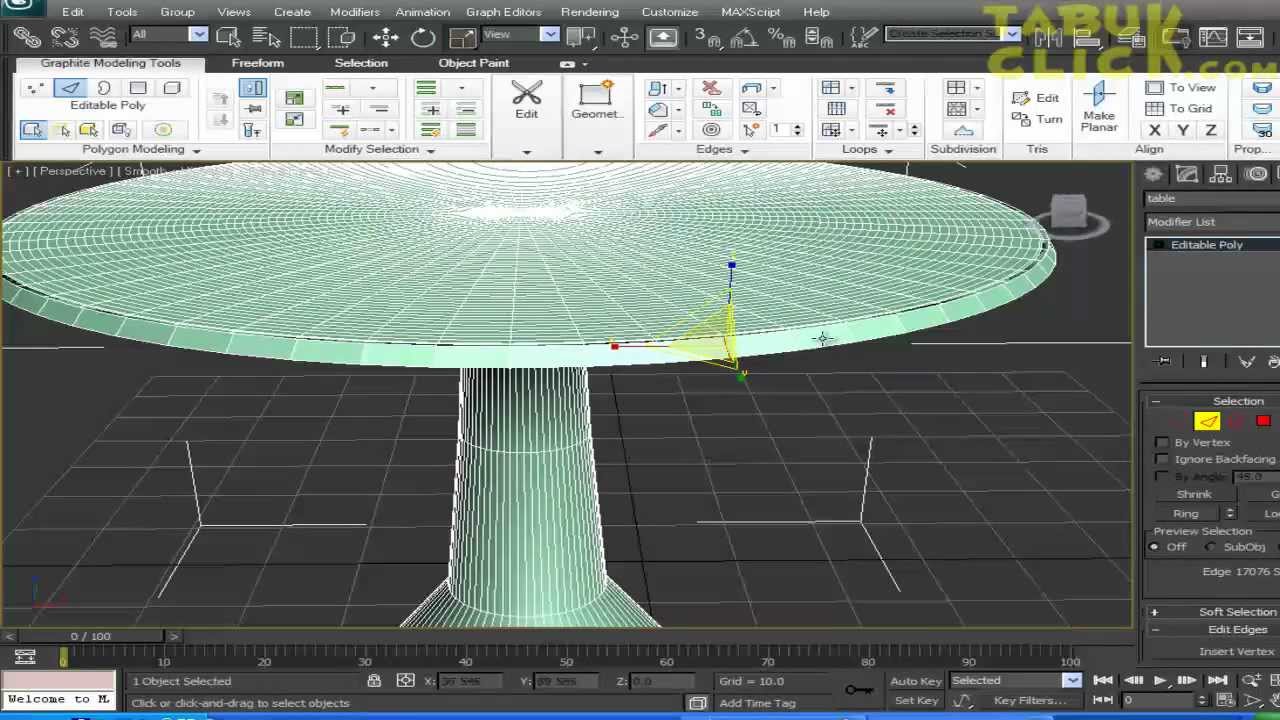
Task: Enable By Angle checkbox
Action: coord(1162,476)
